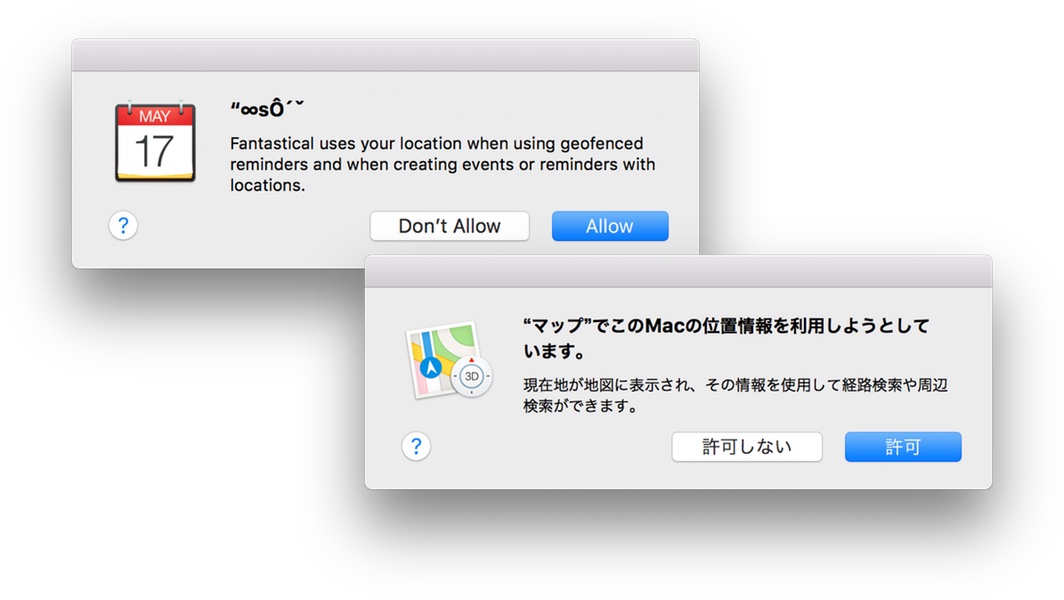Viewport: 1064px width, 600px height.
Task: Click the Fantastical geofenced reminders description text
Action: click(x=442, y=164)
